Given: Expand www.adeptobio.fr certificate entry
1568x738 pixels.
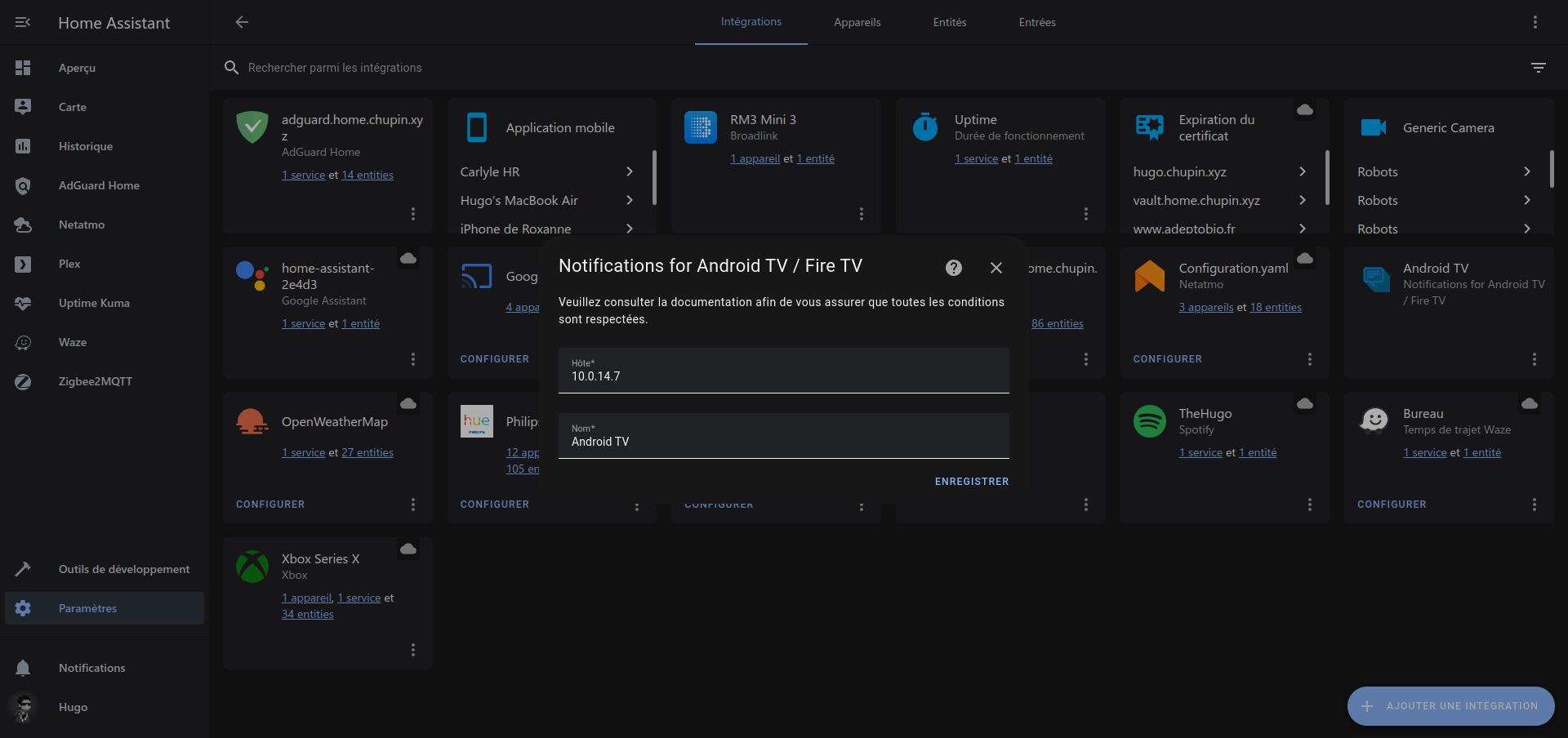Looking at the screenshot, I should 1220,229.
